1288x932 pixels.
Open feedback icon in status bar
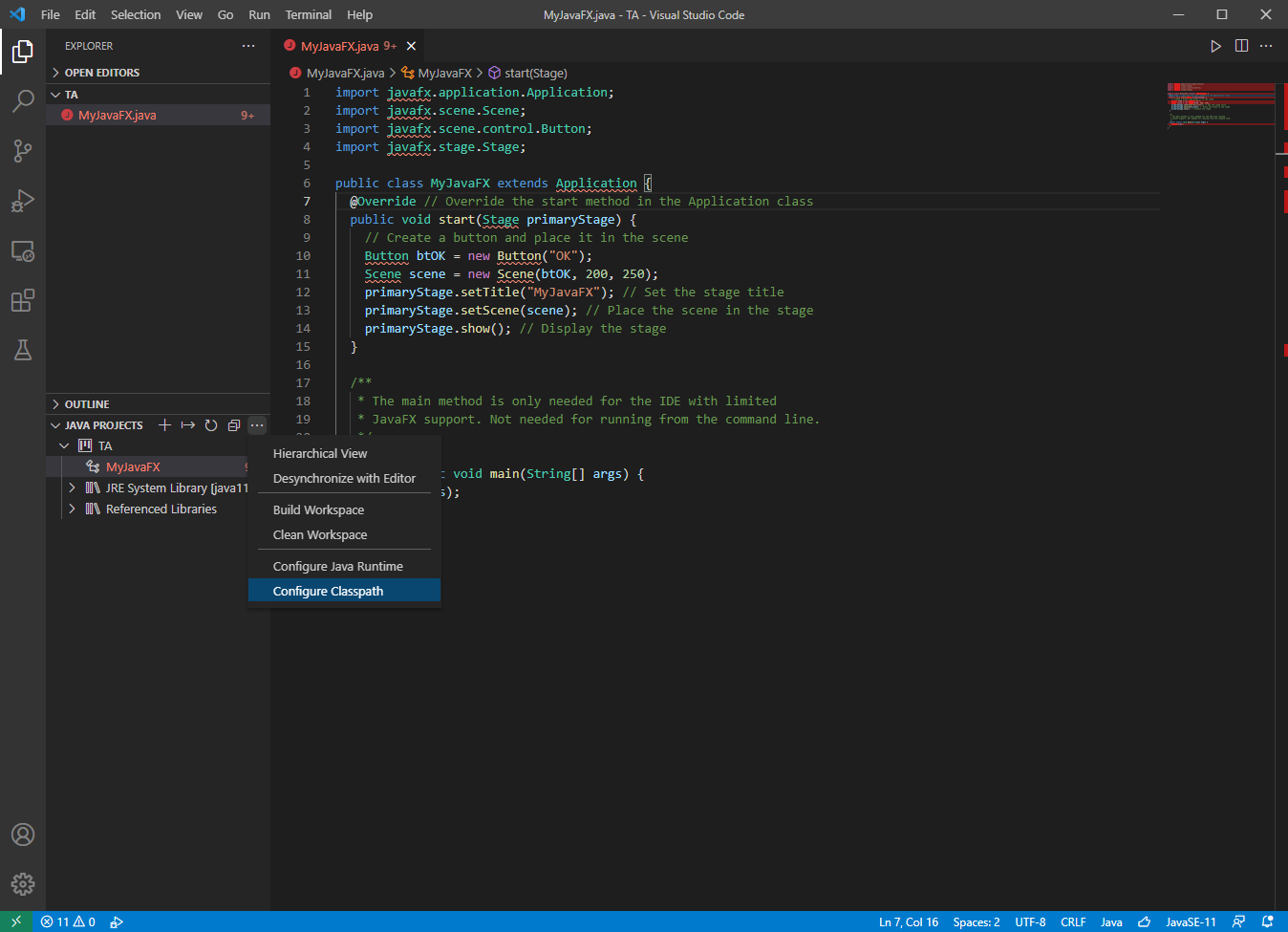pos(1238,921)
